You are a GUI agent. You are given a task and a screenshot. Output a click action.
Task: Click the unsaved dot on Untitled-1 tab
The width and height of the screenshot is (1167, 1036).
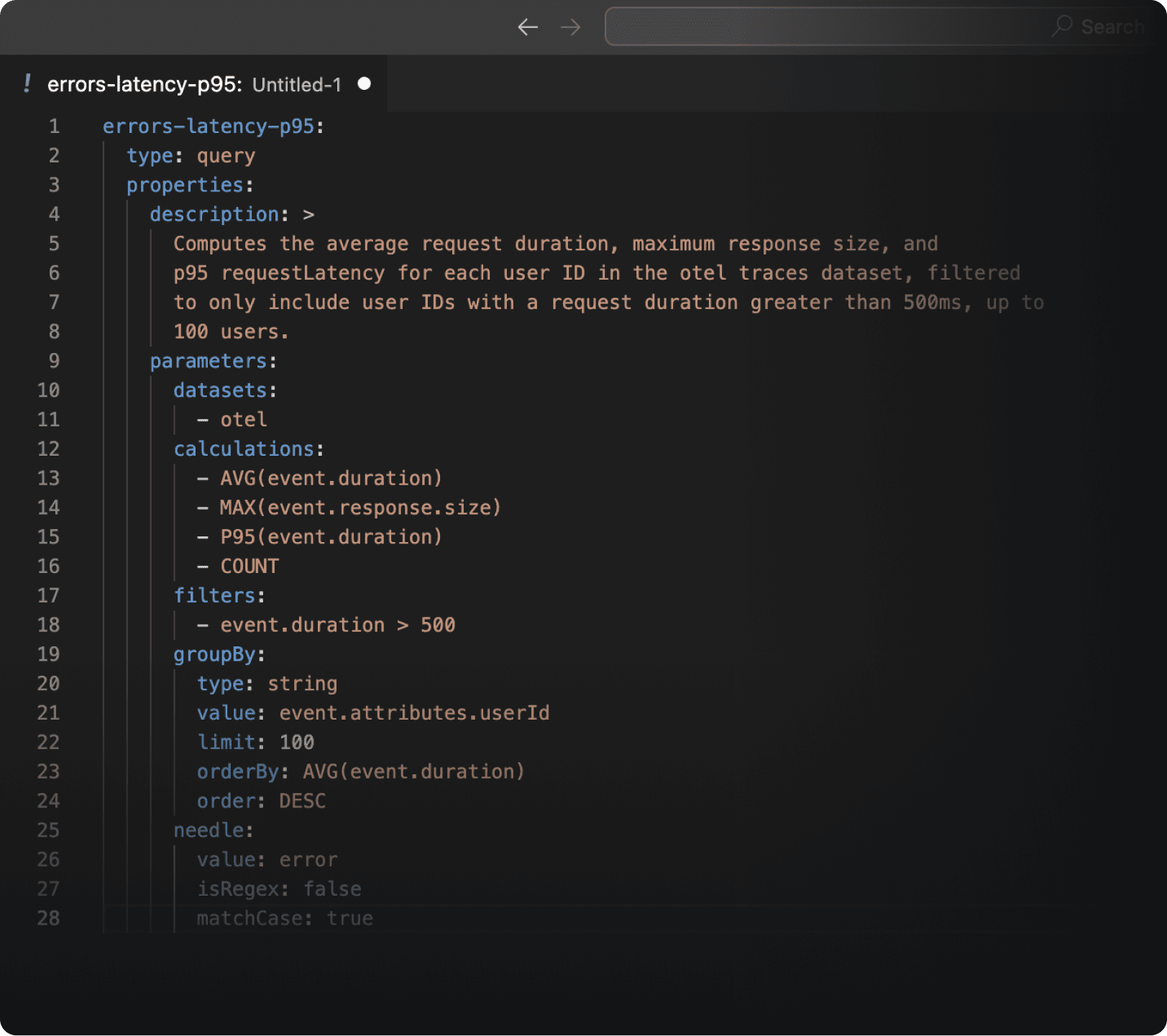point(365,84)
